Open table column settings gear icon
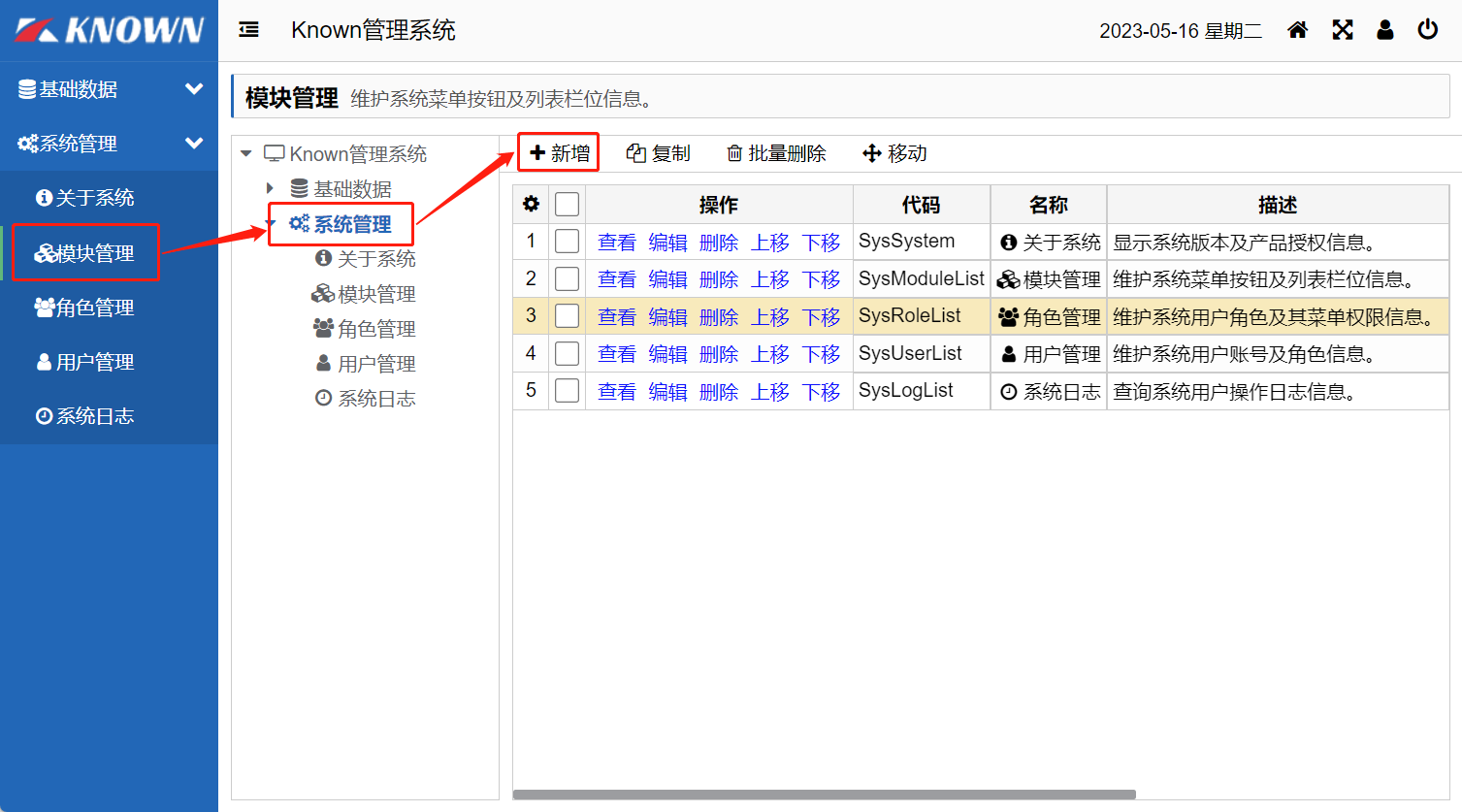The image size is (1462, 812). 531,204
